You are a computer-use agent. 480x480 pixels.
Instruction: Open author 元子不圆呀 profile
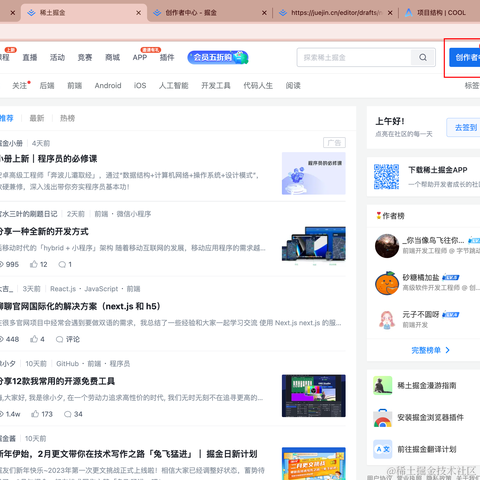click(x=421, y=314)
